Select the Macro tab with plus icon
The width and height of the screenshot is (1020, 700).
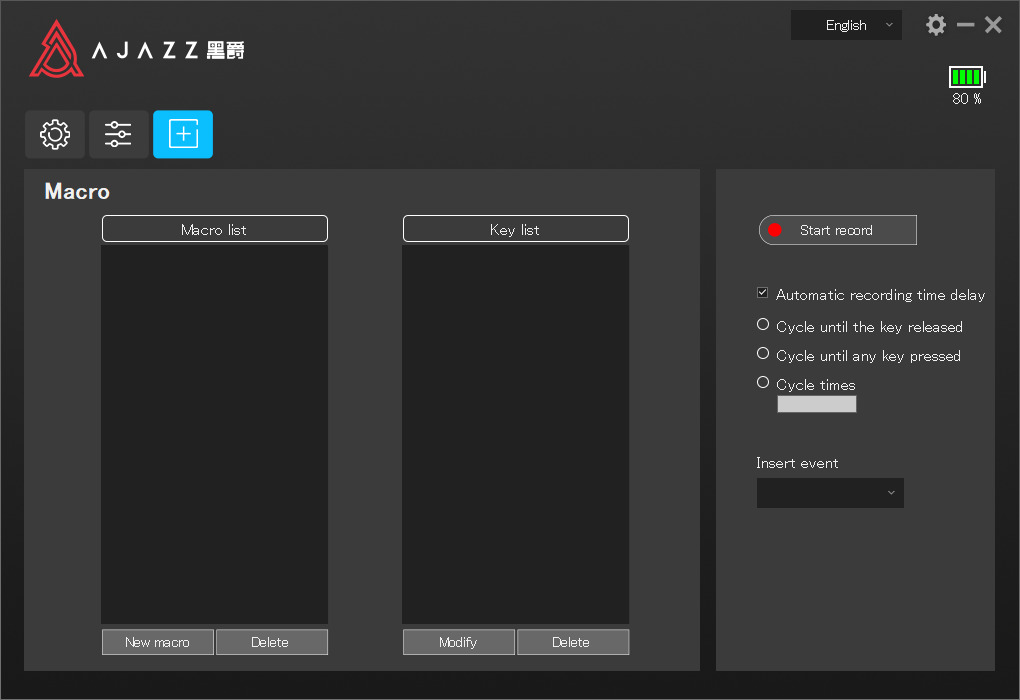point(183,135)
